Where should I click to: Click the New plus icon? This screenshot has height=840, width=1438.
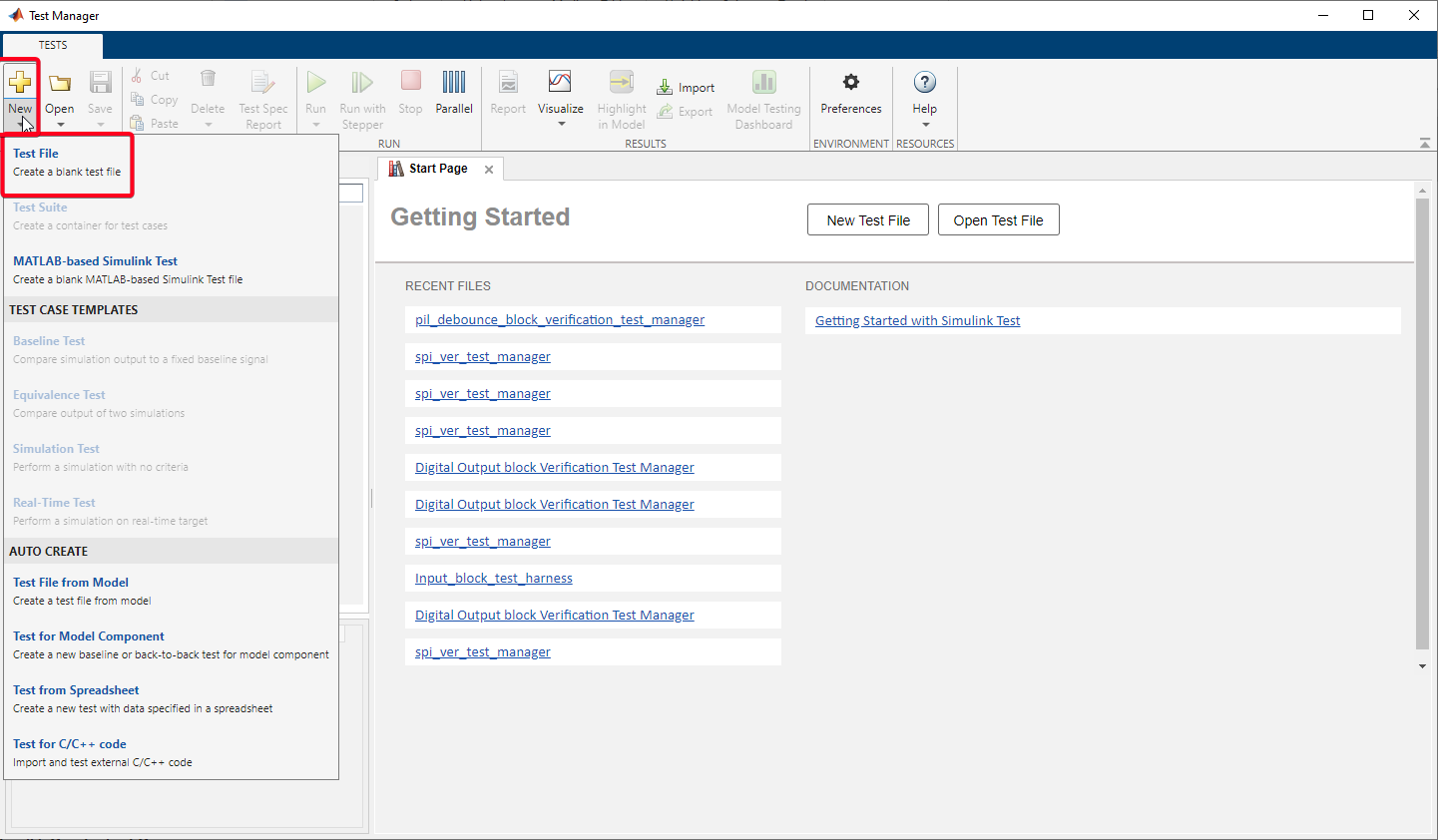click(20, 83)
